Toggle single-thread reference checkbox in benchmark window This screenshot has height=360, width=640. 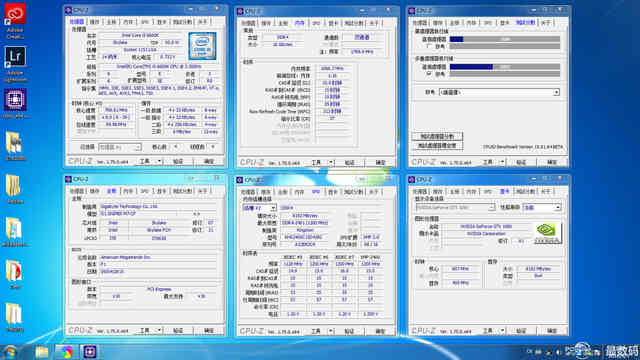pos(429,47)
